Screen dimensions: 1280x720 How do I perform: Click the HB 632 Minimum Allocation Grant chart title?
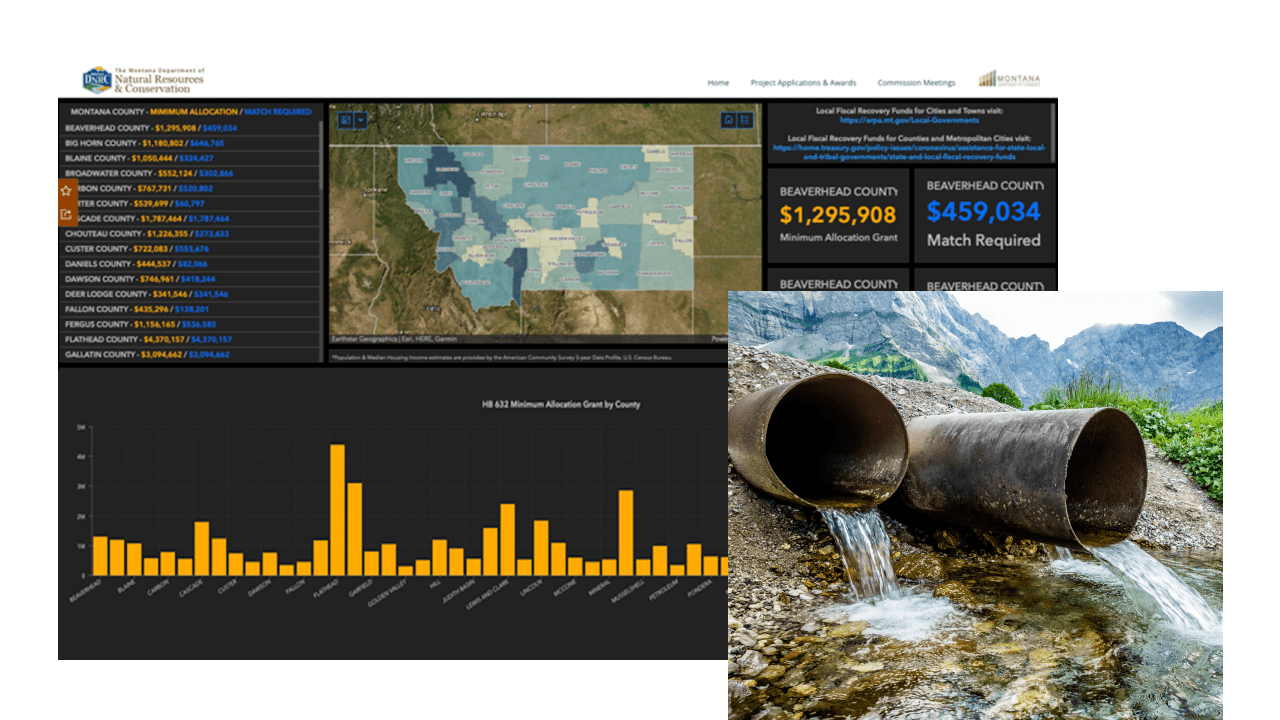(x=561, y=404)
